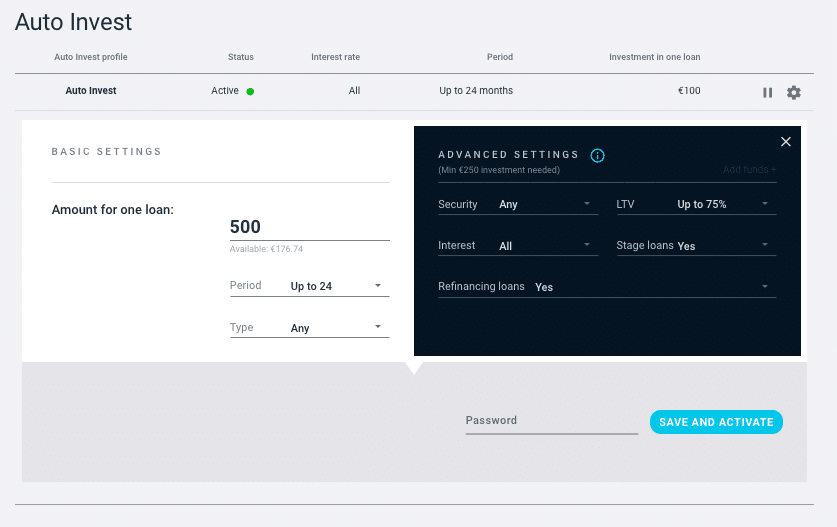This screenshot has height=527, width=837.
Task: Click Save and Activate button
Action: [x=716, y=422]
